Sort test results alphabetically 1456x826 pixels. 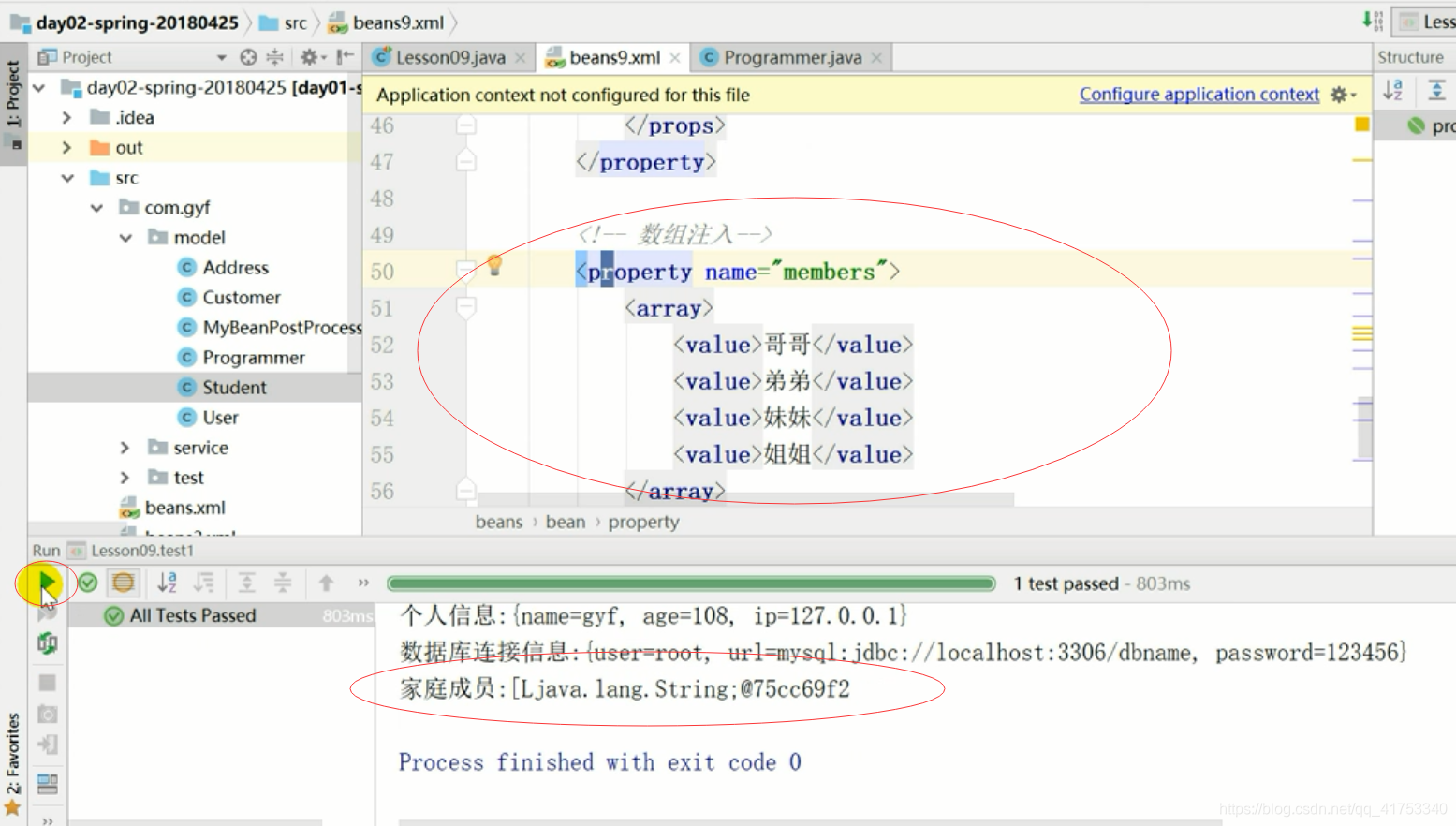(x=168, y=583)
